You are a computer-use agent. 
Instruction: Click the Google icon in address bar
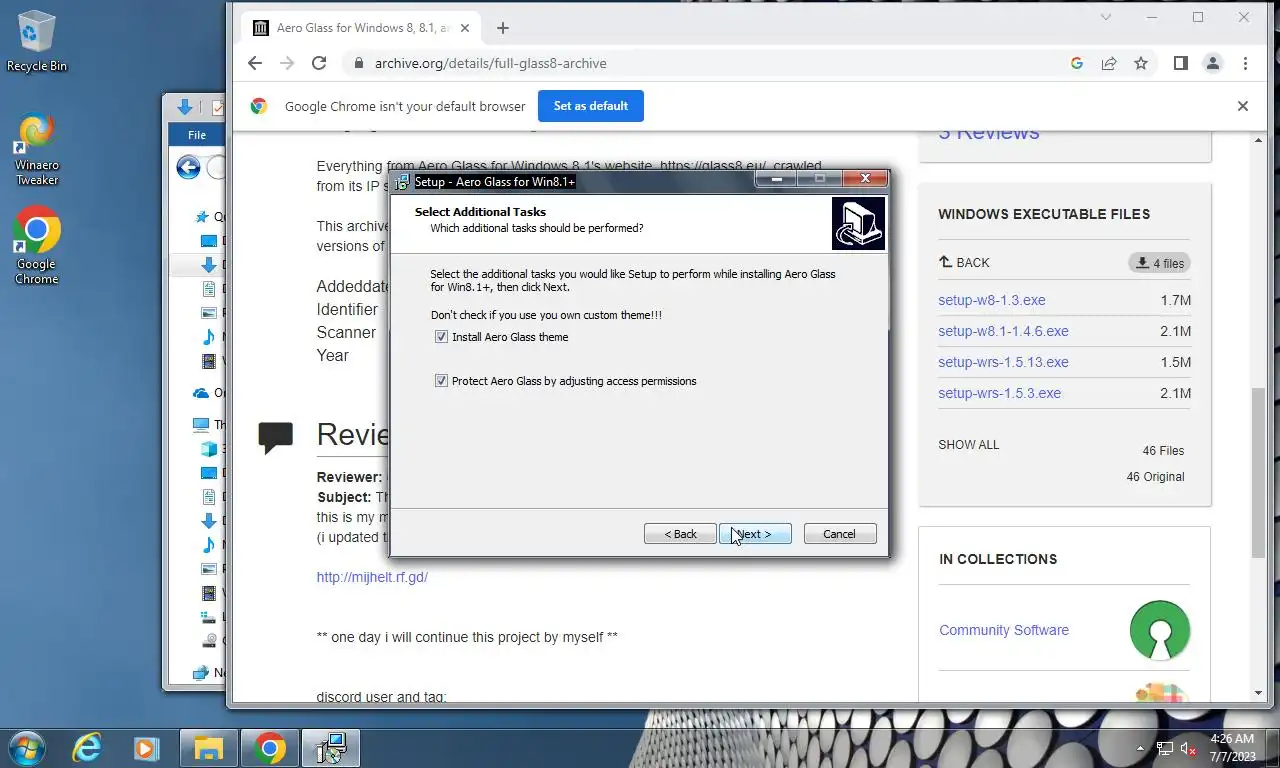(x=1077, y=63)
